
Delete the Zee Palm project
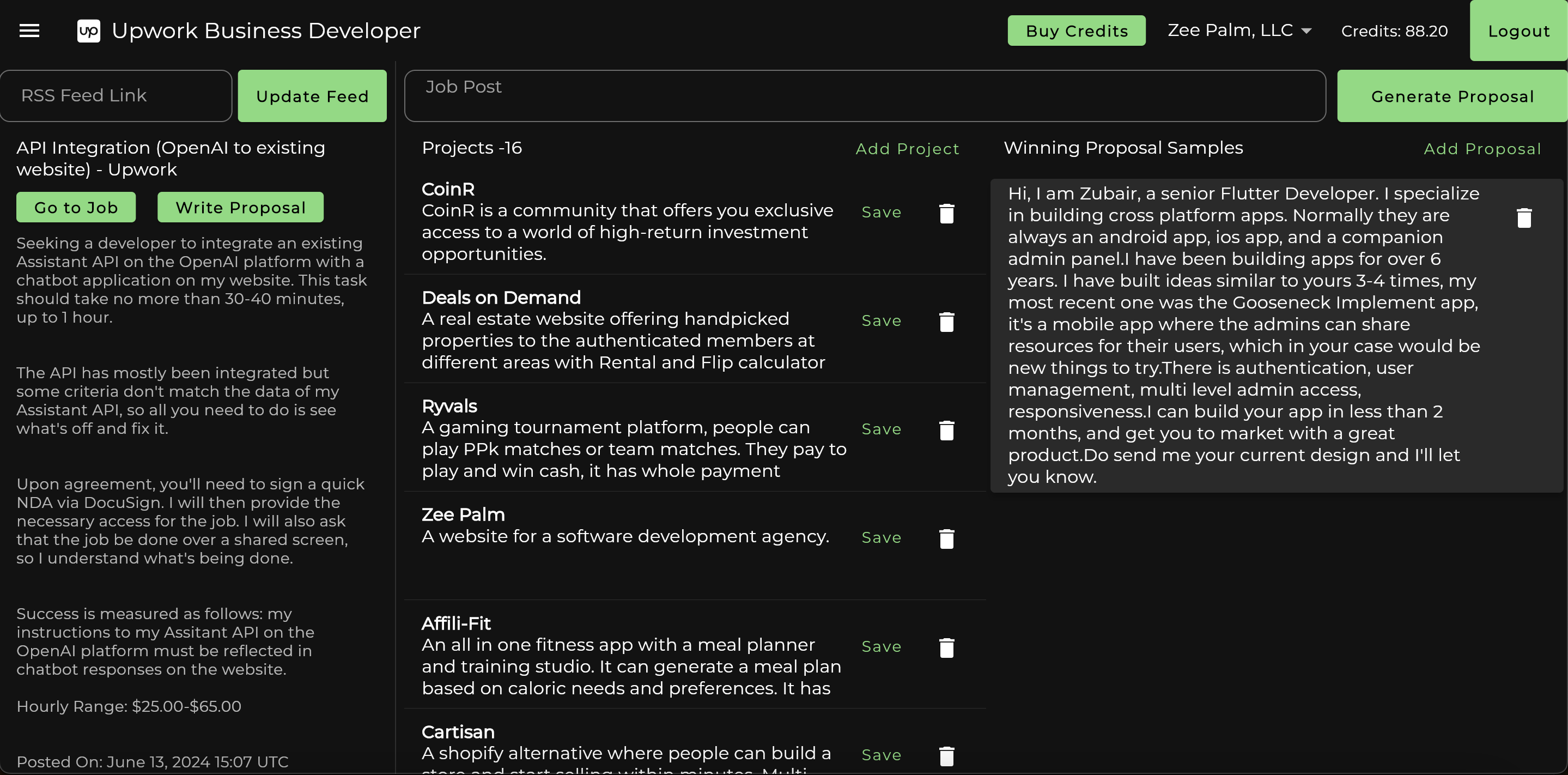click(946, 538)
